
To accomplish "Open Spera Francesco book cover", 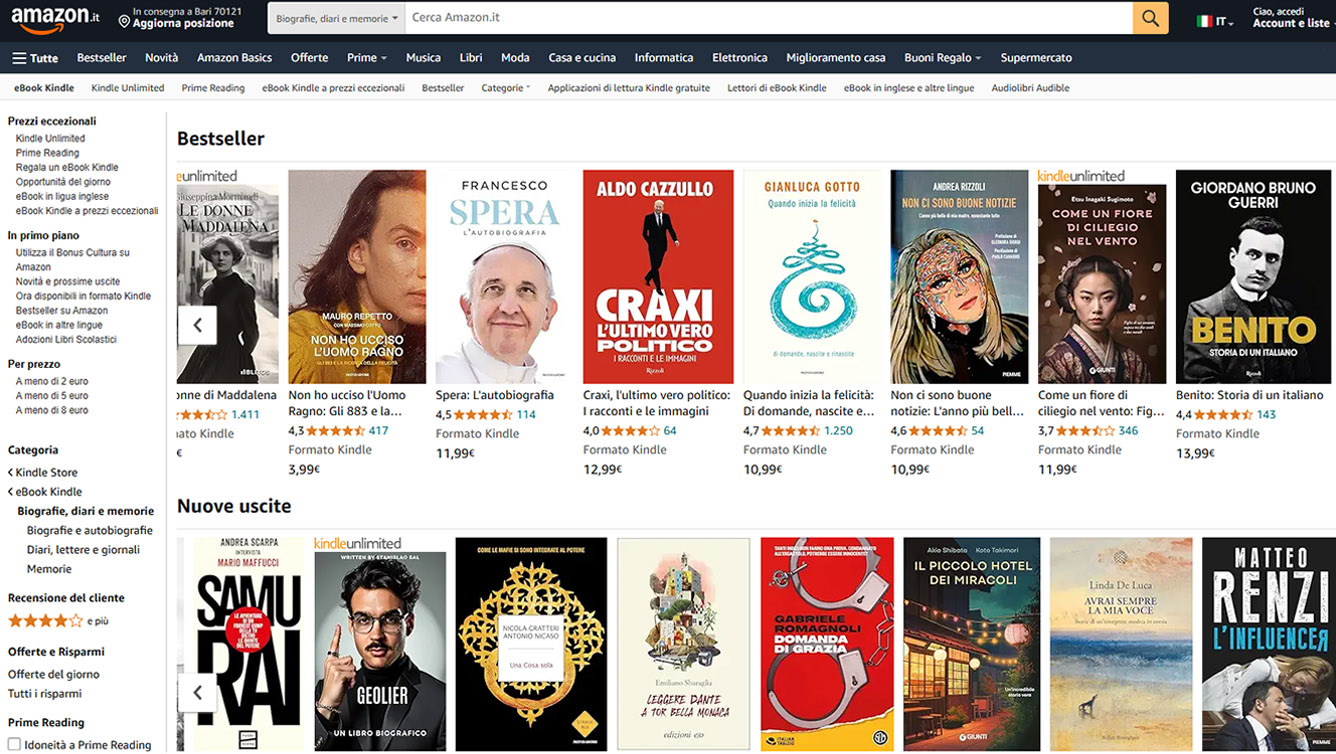I will pyautogui.click(x=504, y=277).
